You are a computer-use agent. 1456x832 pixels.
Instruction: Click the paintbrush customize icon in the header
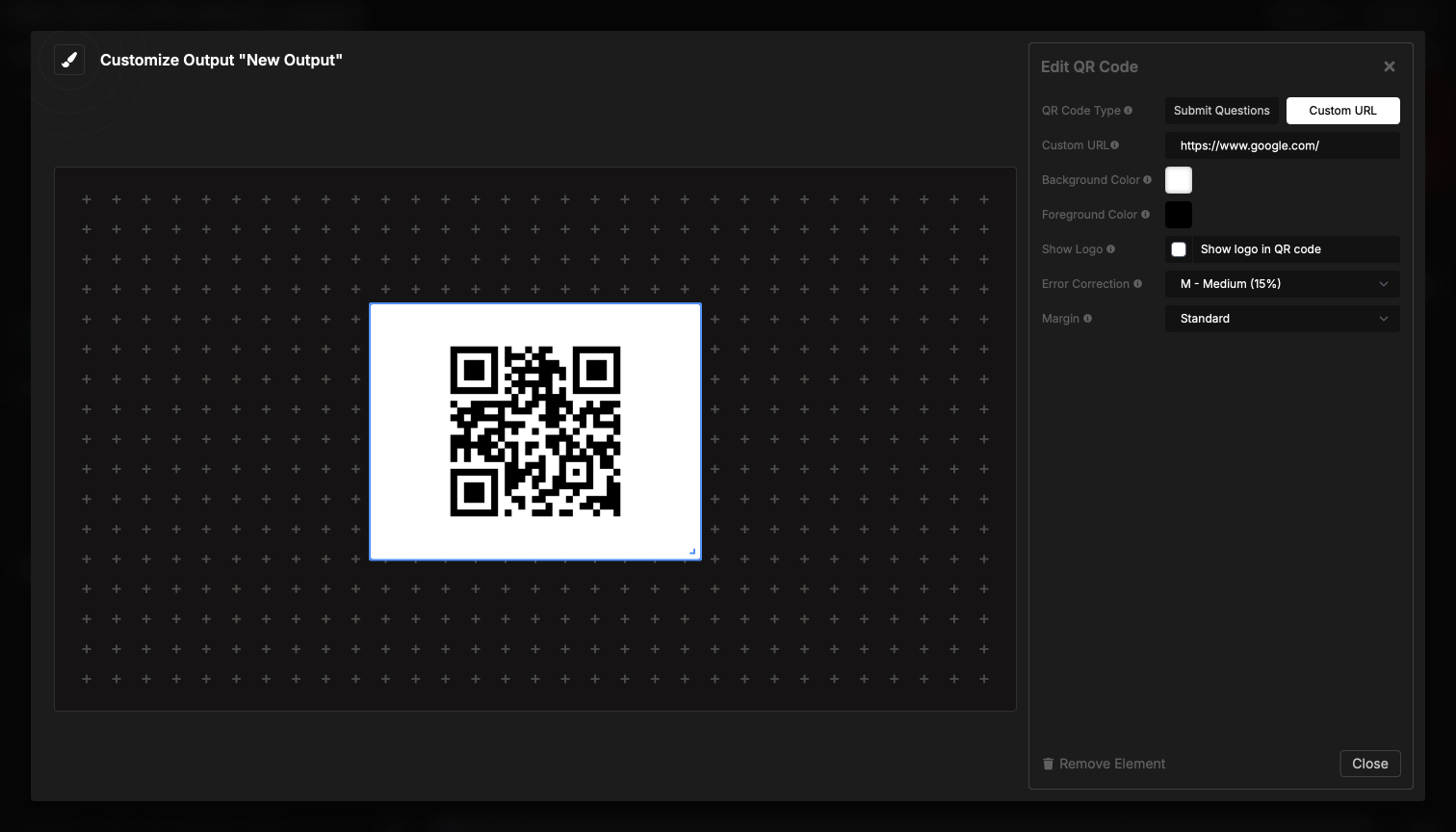(68, 59)
